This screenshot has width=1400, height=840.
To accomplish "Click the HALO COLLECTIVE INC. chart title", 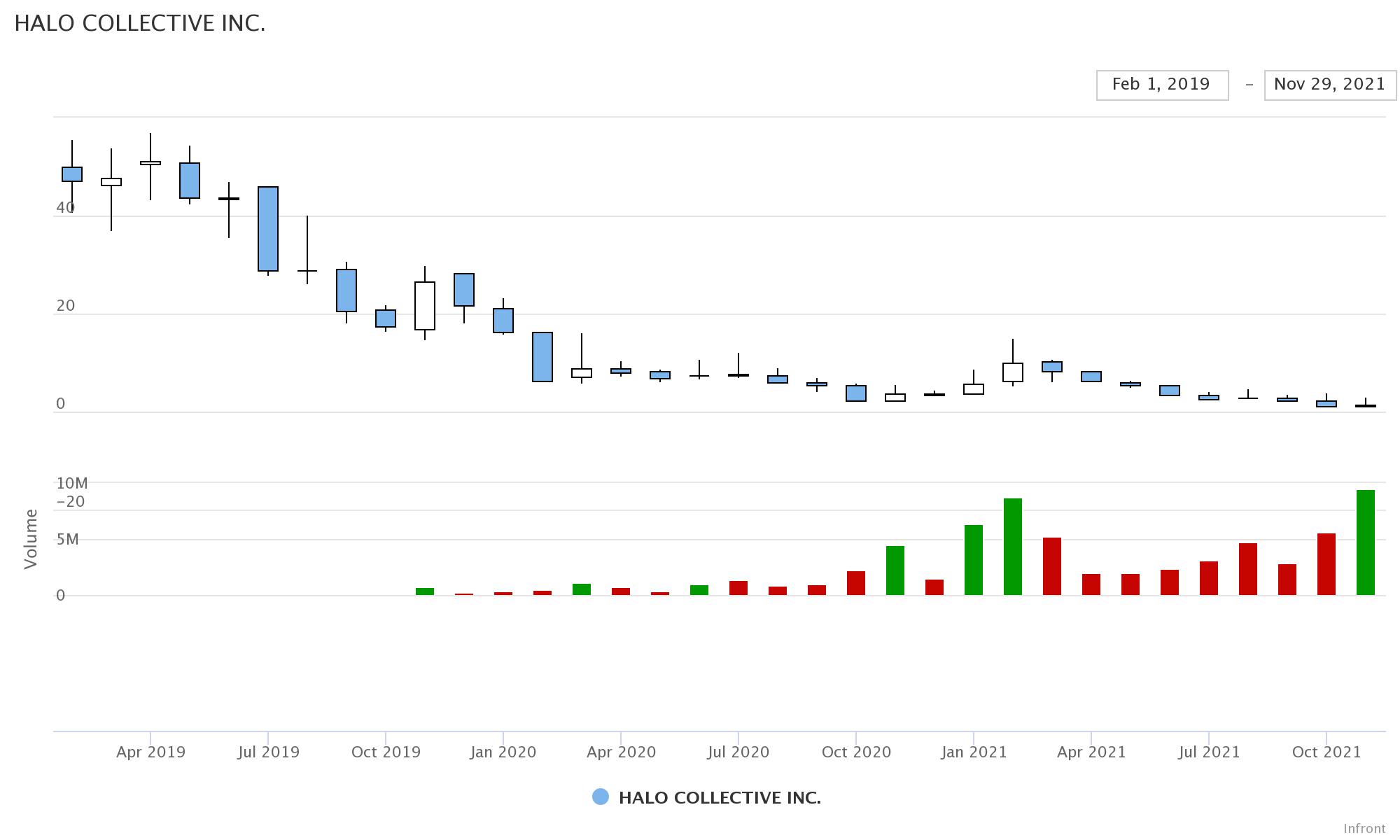I will [140, 24].
